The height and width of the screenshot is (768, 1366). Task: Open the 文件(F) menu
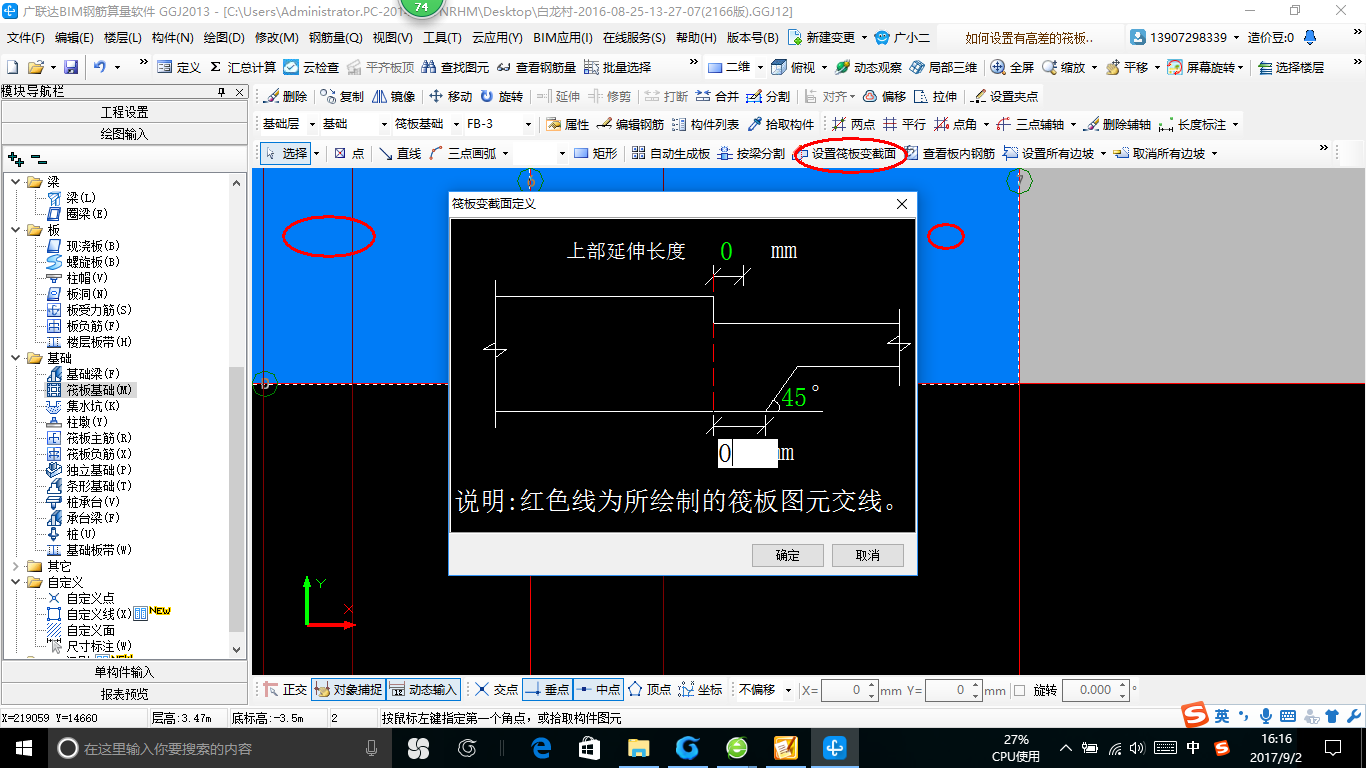(26, 38)
